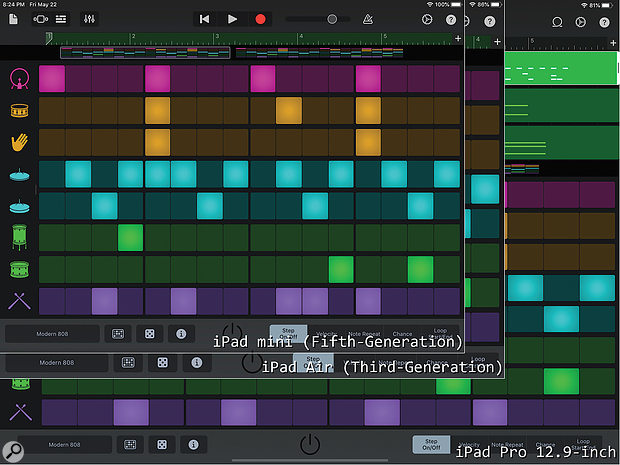Select the crossed sticks row icon in iPad mini
Screen dimensions: 620x465
19,301
